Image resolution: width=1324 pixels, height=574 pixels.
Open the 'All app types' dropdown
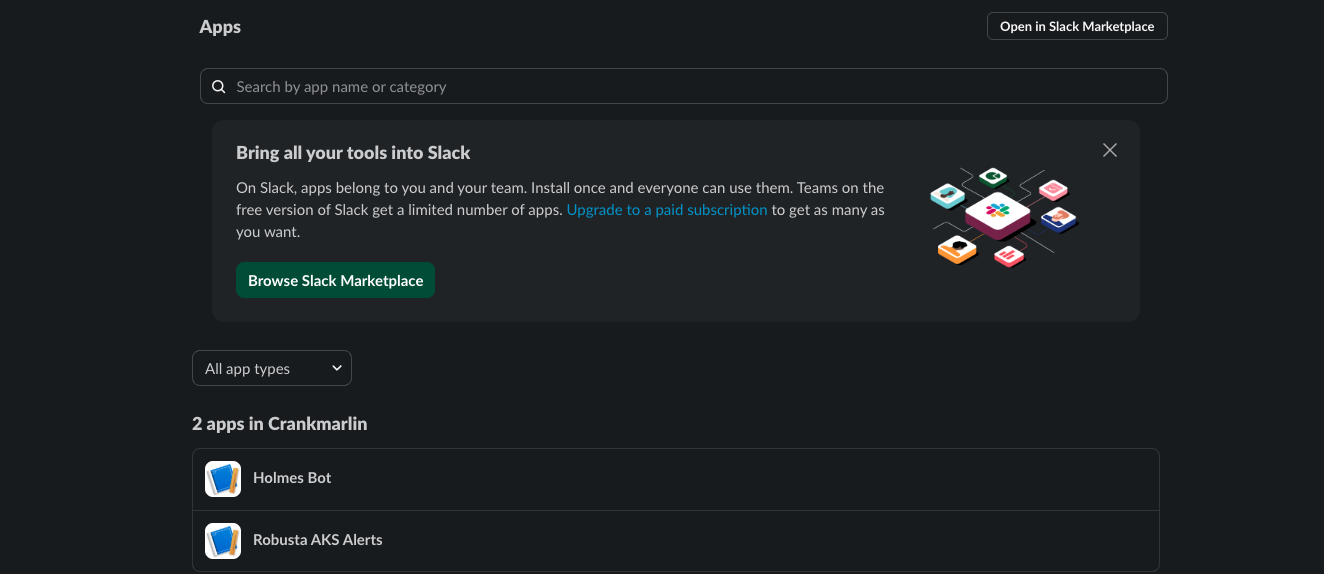(271, 368)
